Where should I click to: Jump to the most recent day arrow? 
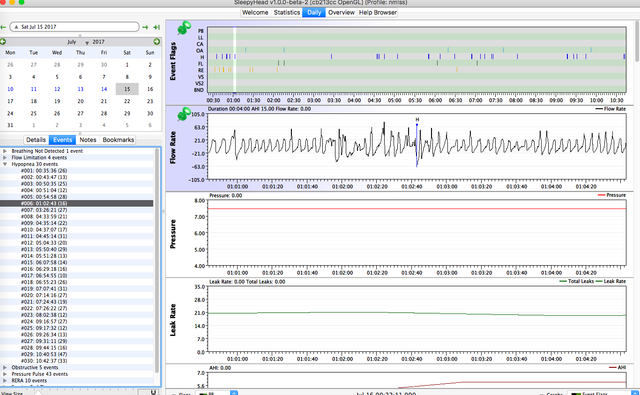tap(156, 27)
